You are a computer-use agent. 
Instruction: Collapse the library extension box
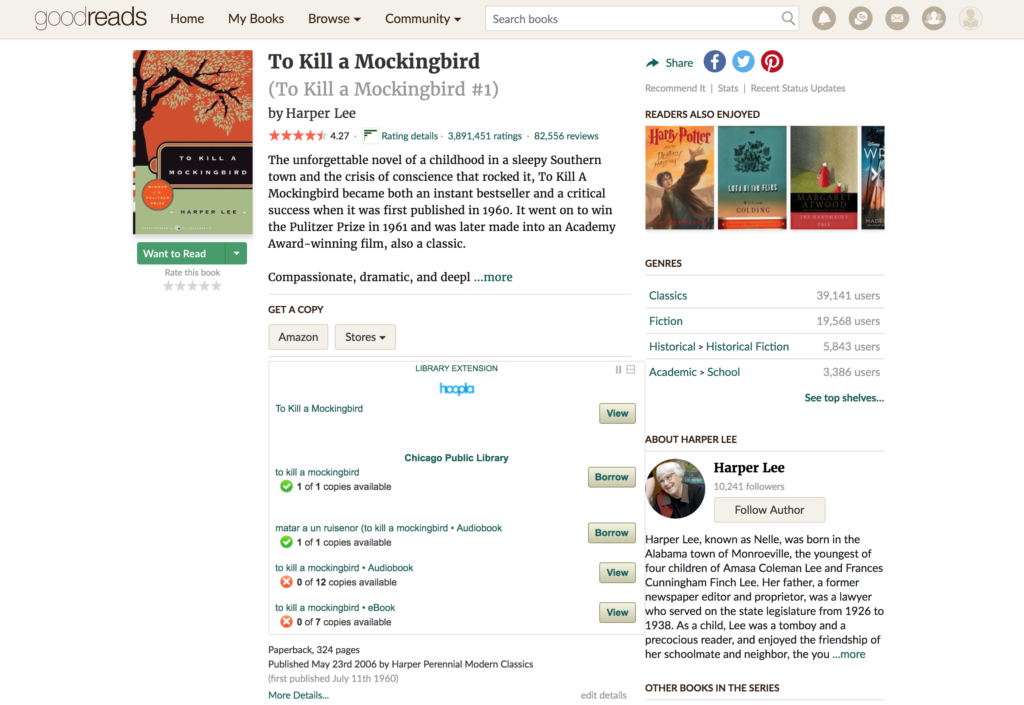pyautogui.click(x=631, y=369)
